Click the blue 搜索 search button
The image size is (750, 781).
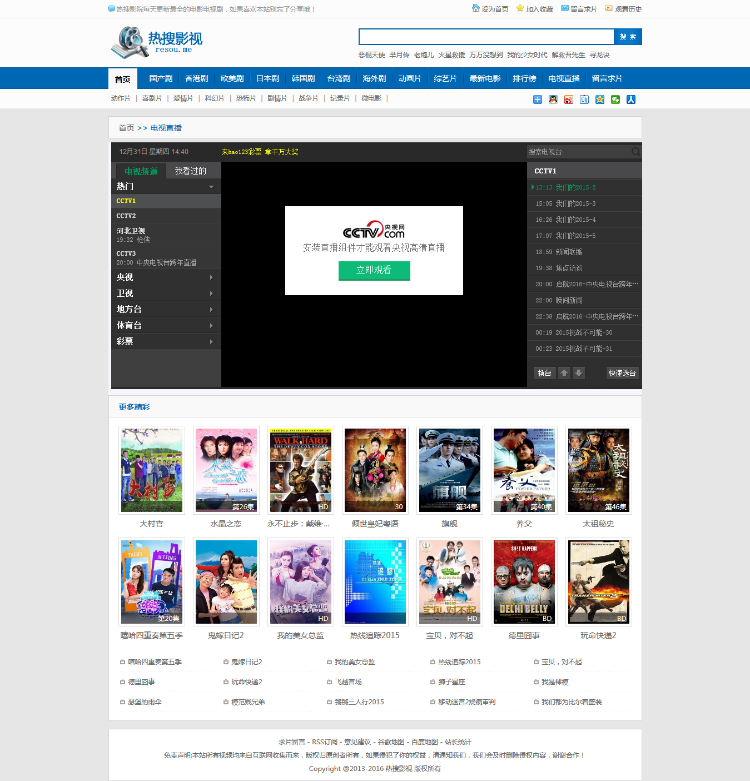(628, 36)
